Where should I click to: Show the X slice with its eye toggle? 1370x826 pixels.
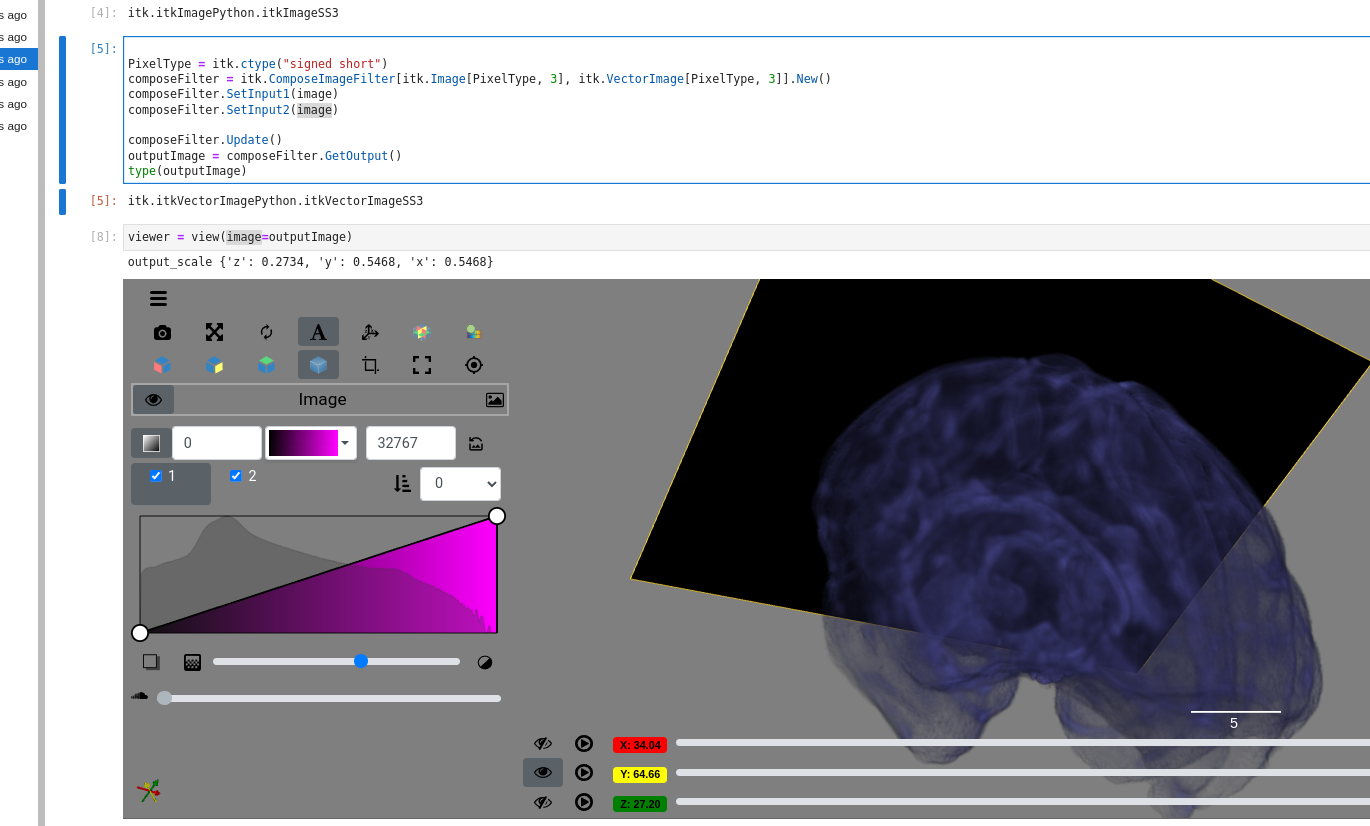click(x=543, y=743)
